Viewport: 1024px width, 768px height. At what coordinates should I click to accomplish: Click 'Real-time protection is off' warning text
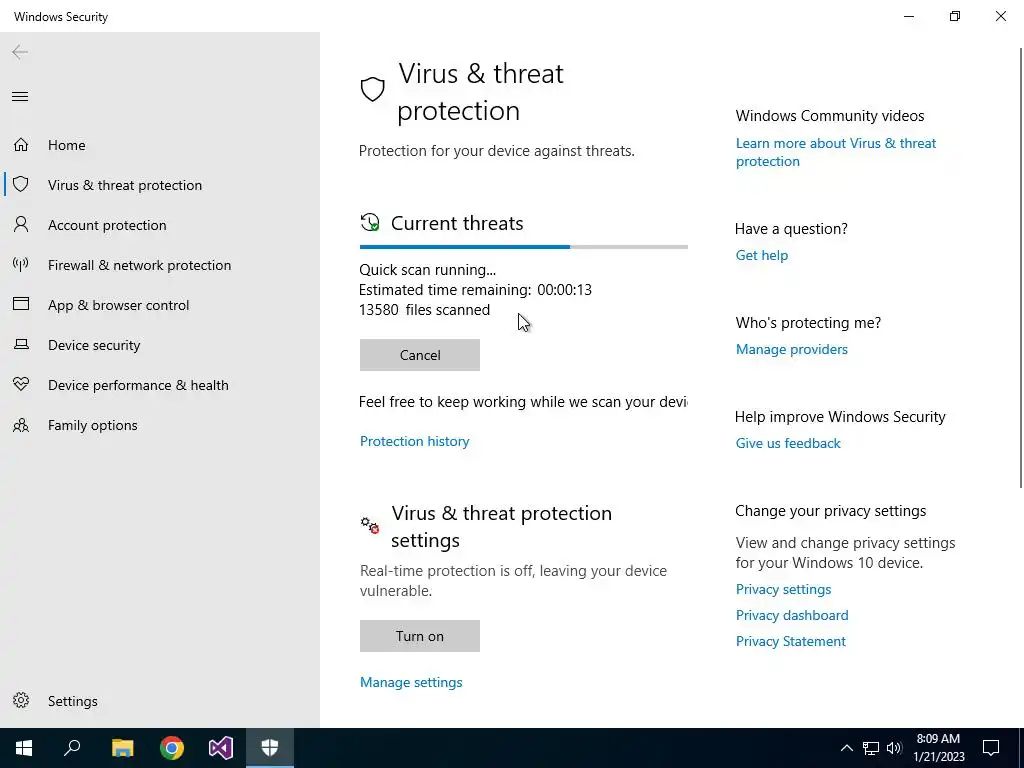click(x=513, y=581)
